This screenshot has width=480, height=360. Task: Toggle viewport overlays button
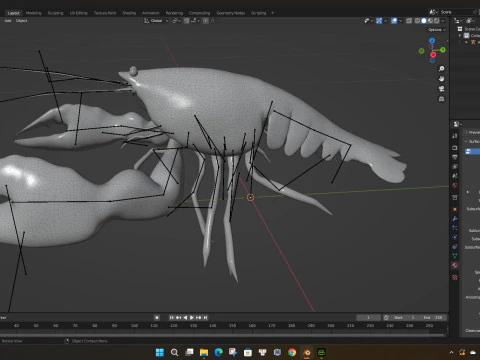(394, 21)
